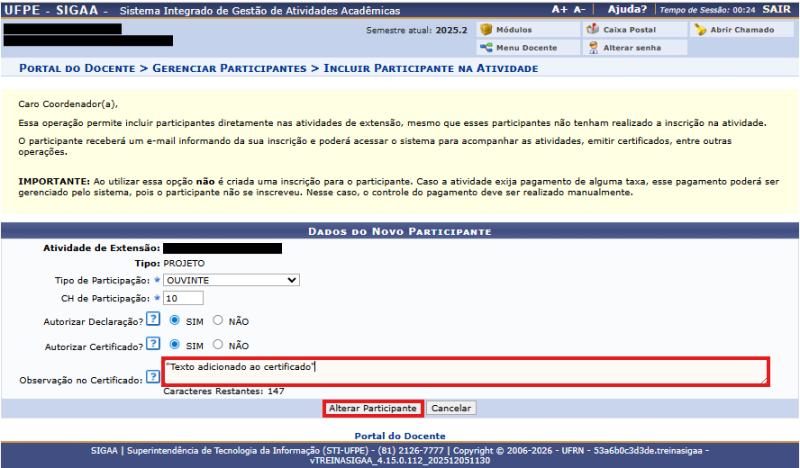Open the Menu Docente icon
Viewport: 800px width, 468px height.
pos(486,47)
